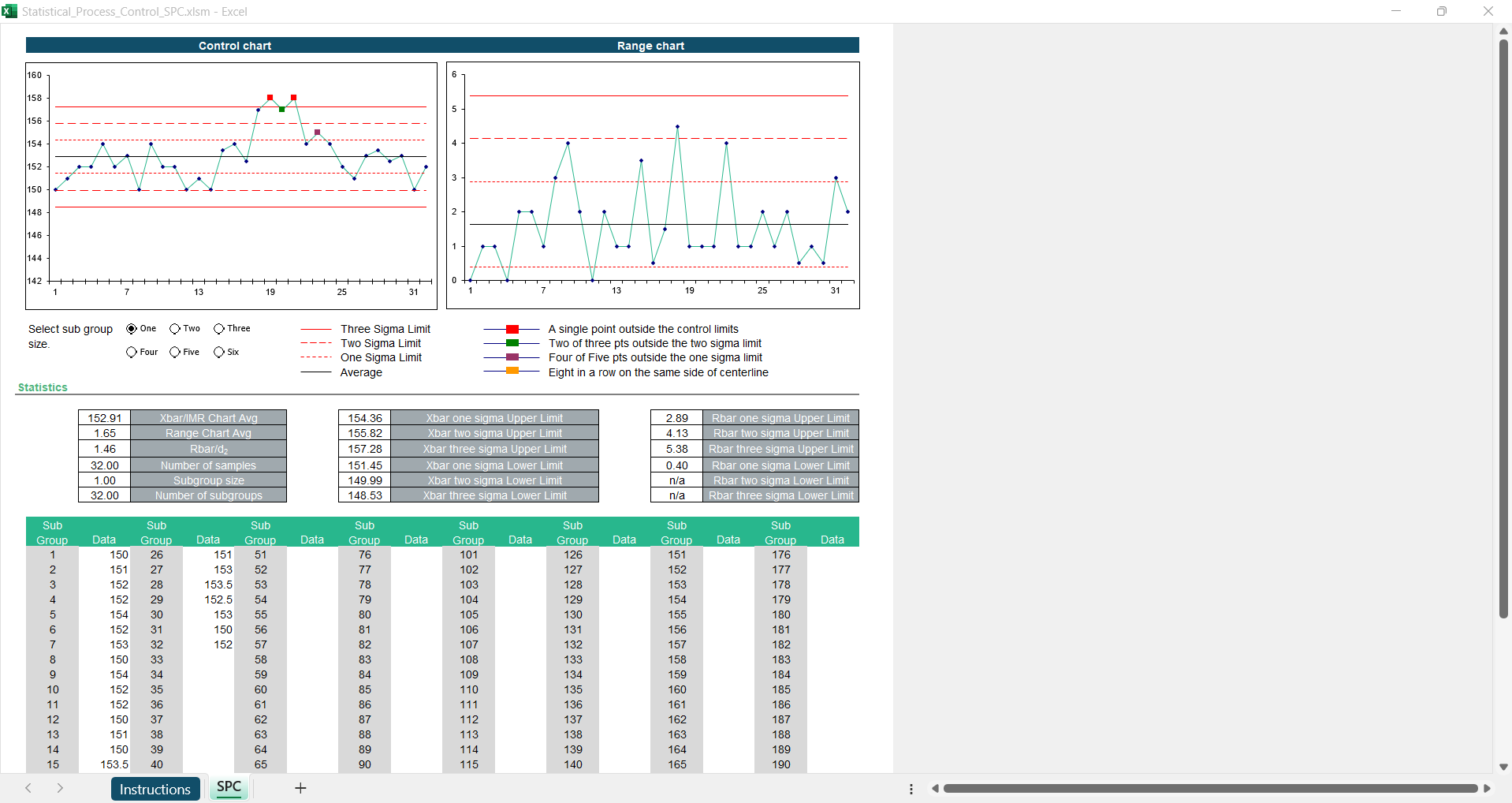Click the Xbar/IMR Chart Avg value cell
Viewport: 1512px width, 803px height.
tap(104, 418)
